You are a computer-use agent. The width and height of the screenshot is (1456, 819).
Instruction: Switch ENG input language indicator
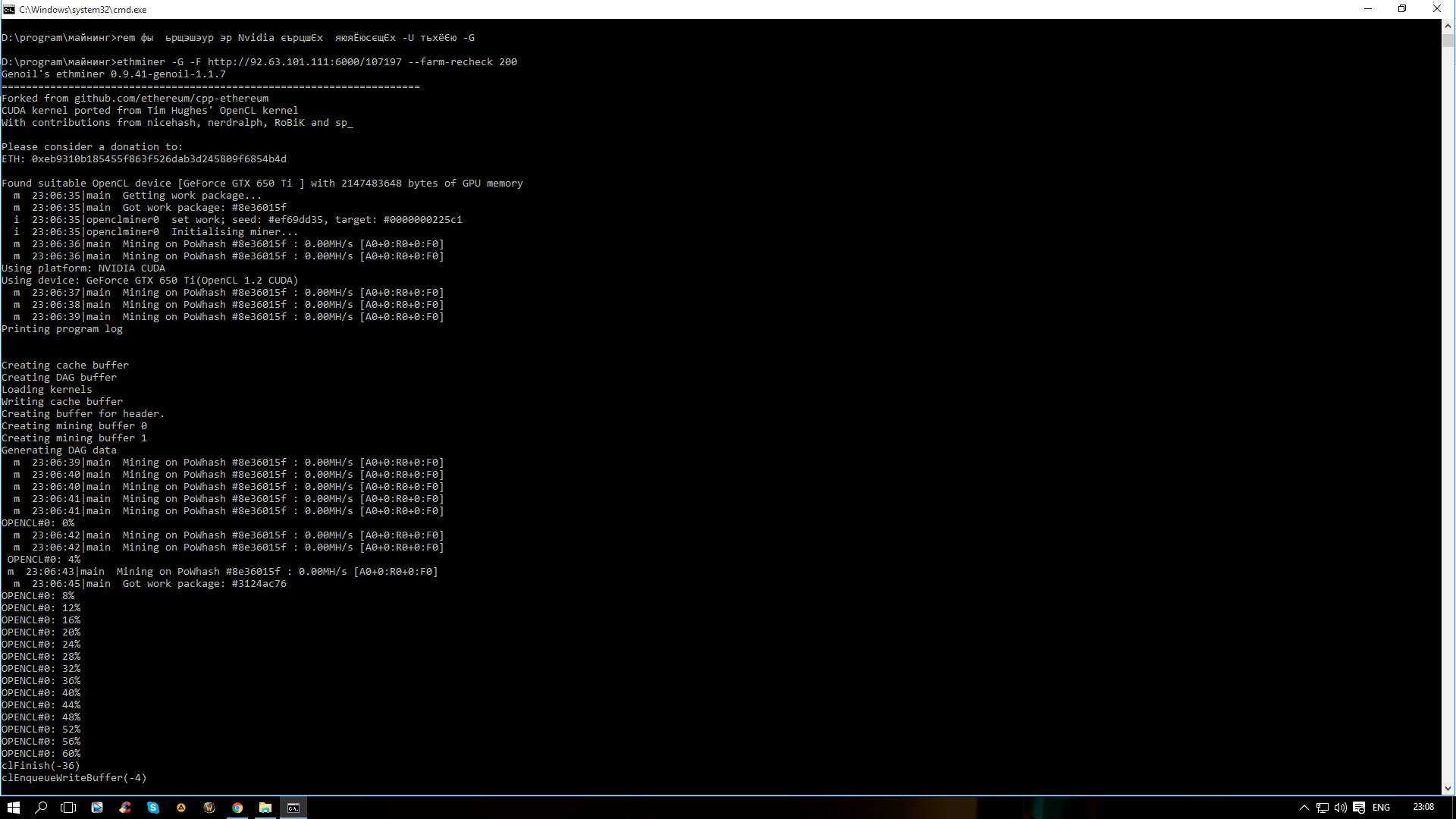click(x=1381, y=808)
